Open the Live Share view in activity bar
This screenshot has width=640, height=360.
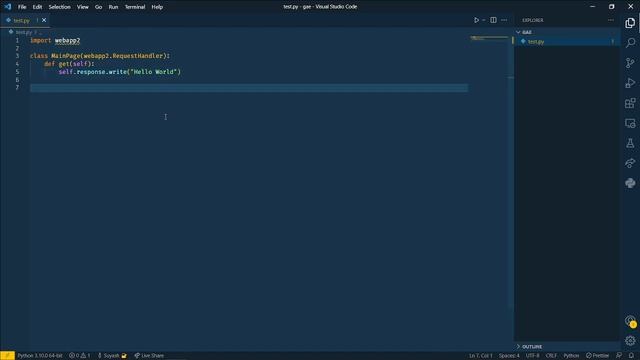630,163
